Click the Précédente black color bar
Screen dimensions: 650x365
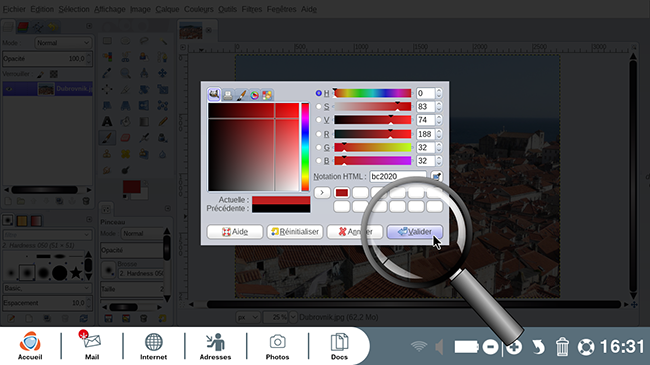pyautogui.click(x=281, y=208)
